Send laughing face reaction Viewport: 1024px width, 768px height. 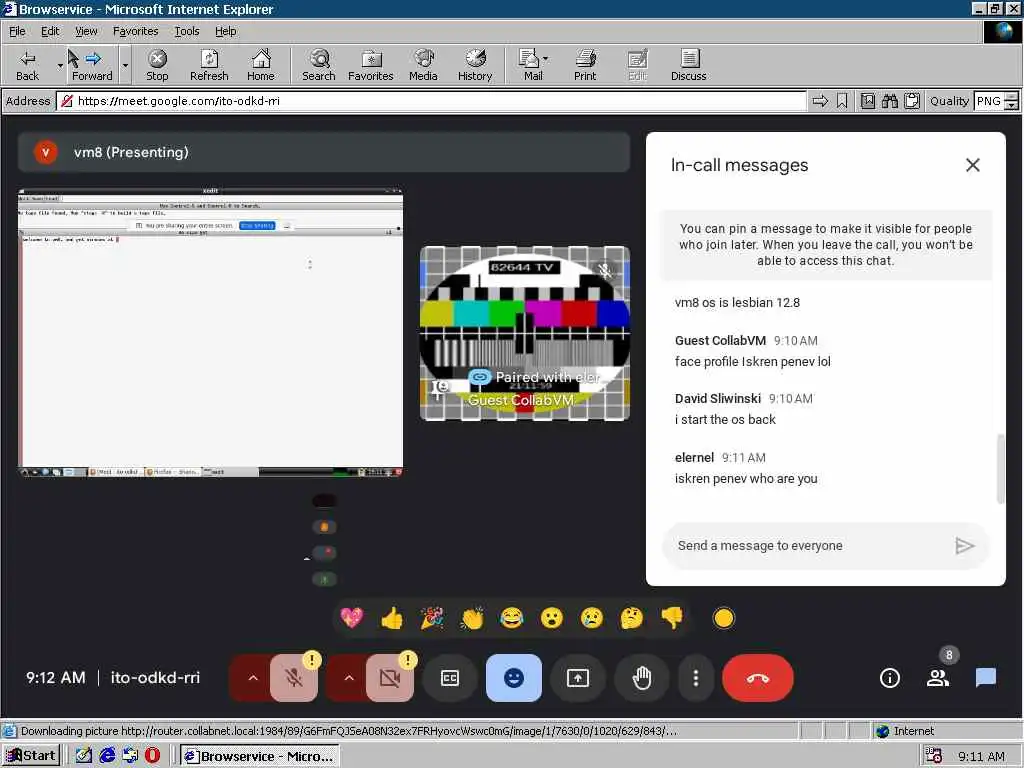point(511,618)
